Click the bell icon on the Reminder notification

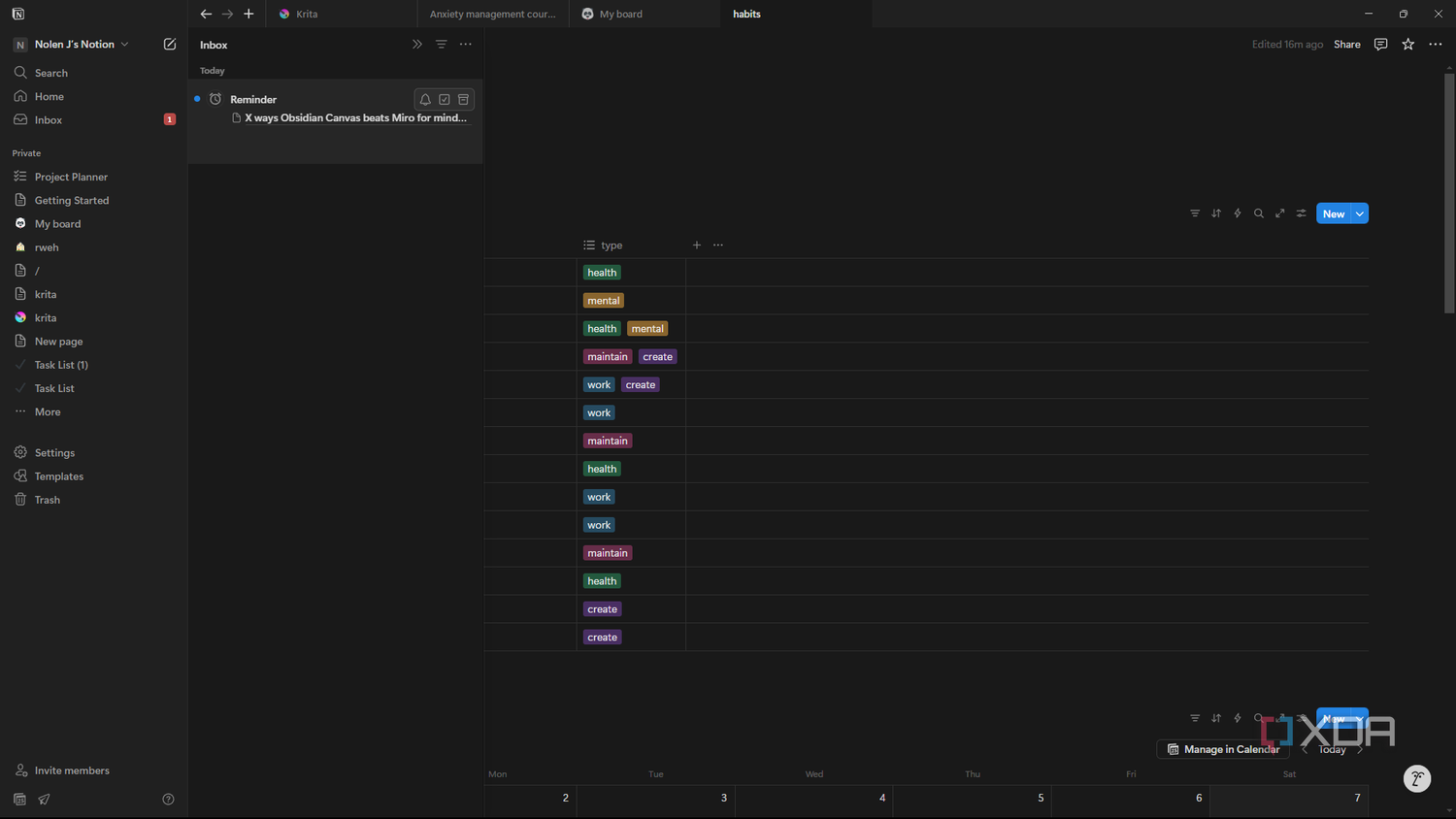pyautogui.click(x=425, y=100)
